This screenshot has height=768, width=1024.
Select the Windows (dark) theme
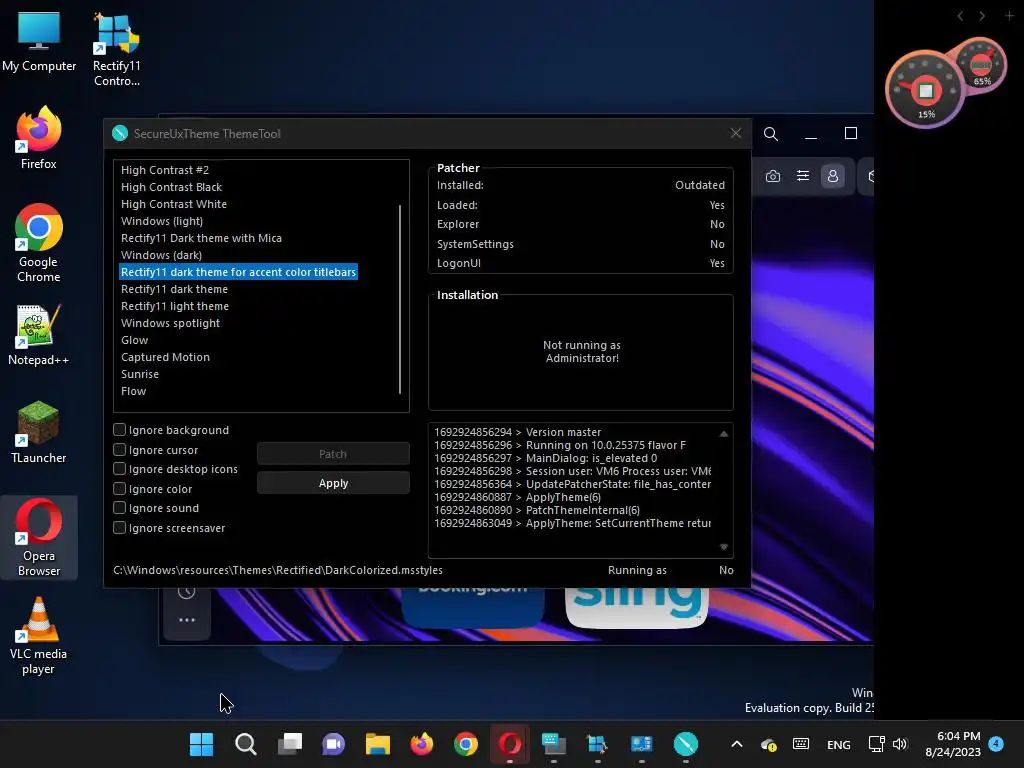161,255
